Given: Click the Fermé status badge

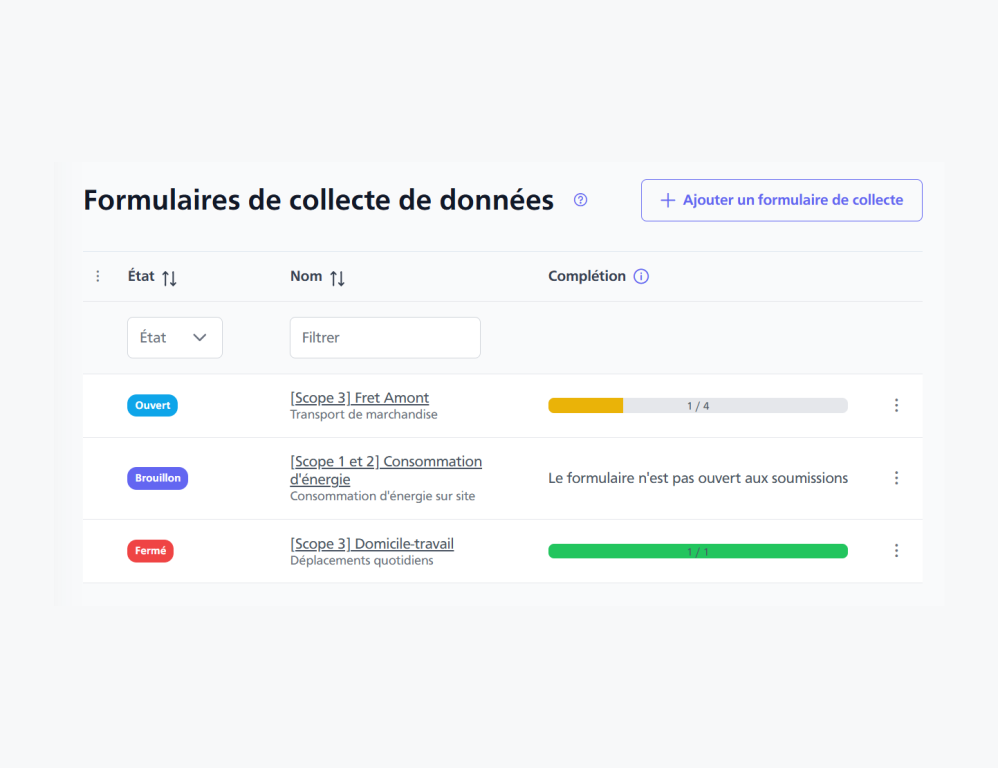Looking at the screenshot, I should click(150, 550).
